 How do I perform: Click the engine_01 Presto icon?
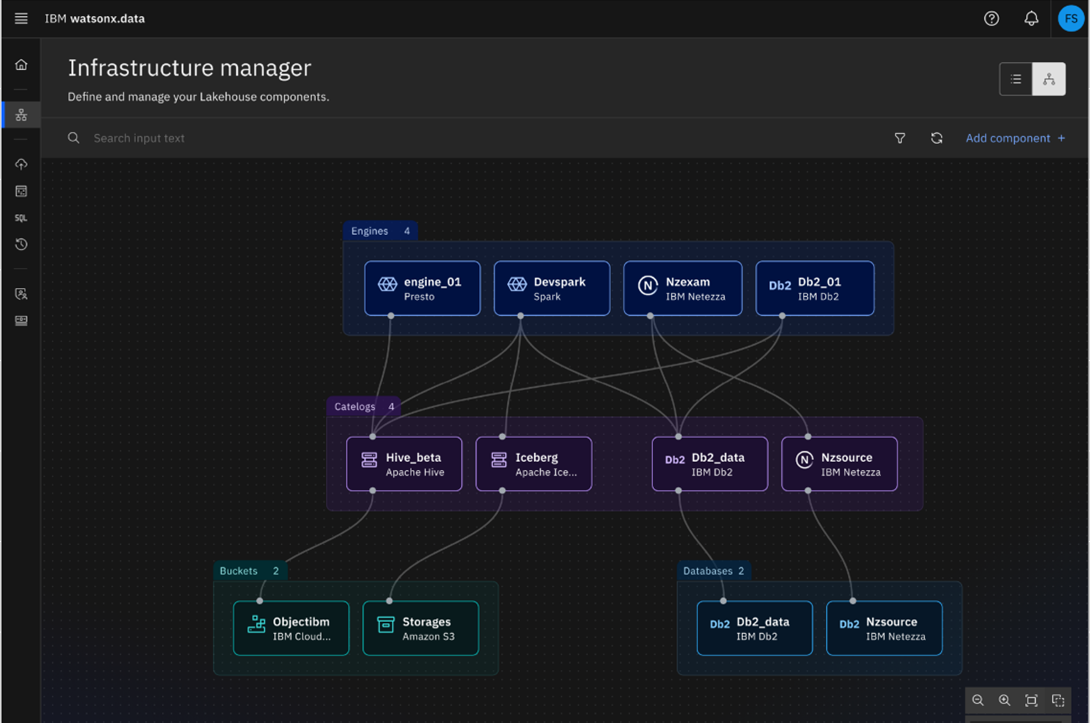(x=387, y=284)
